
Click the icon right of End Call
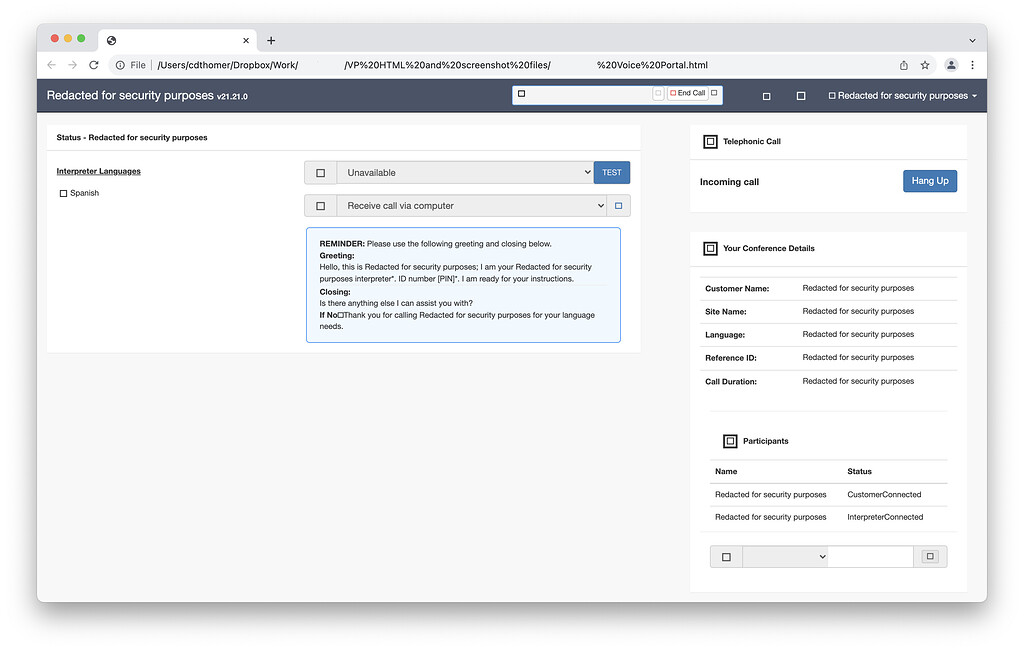coord(714,93)
